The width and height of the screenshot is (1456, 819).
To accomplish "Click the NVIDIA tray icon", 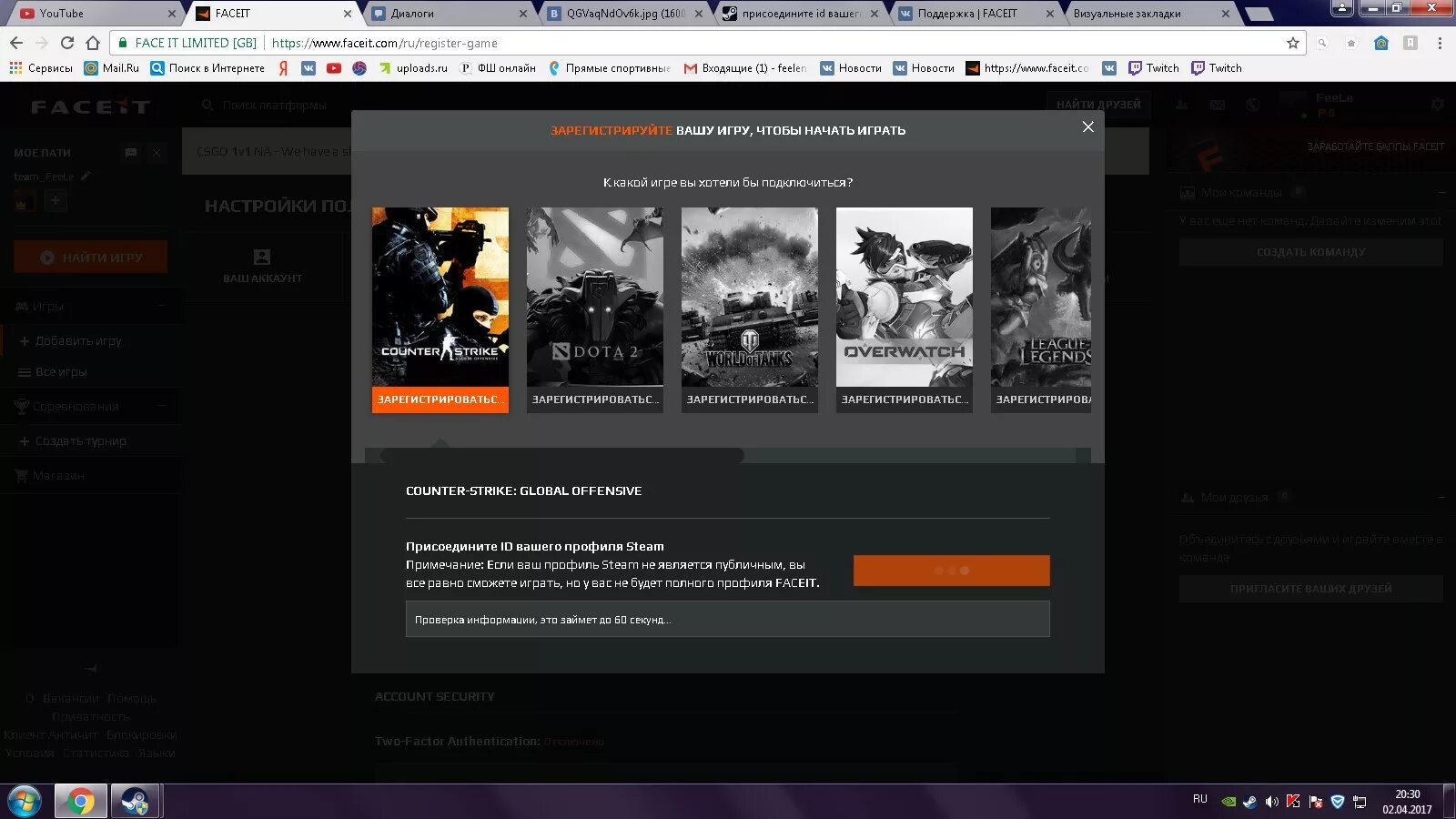I will 1228,802.
